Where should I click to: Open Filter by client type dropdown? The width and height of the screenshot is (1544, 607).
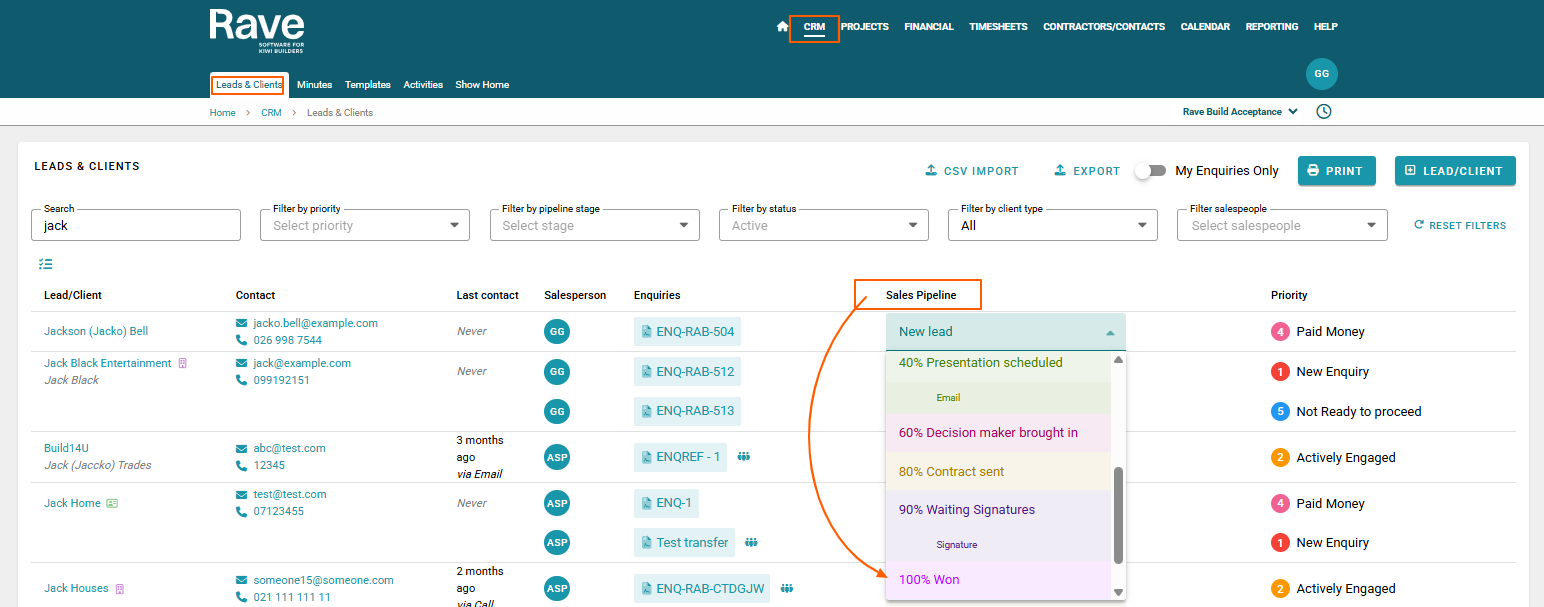point(1052,225)
